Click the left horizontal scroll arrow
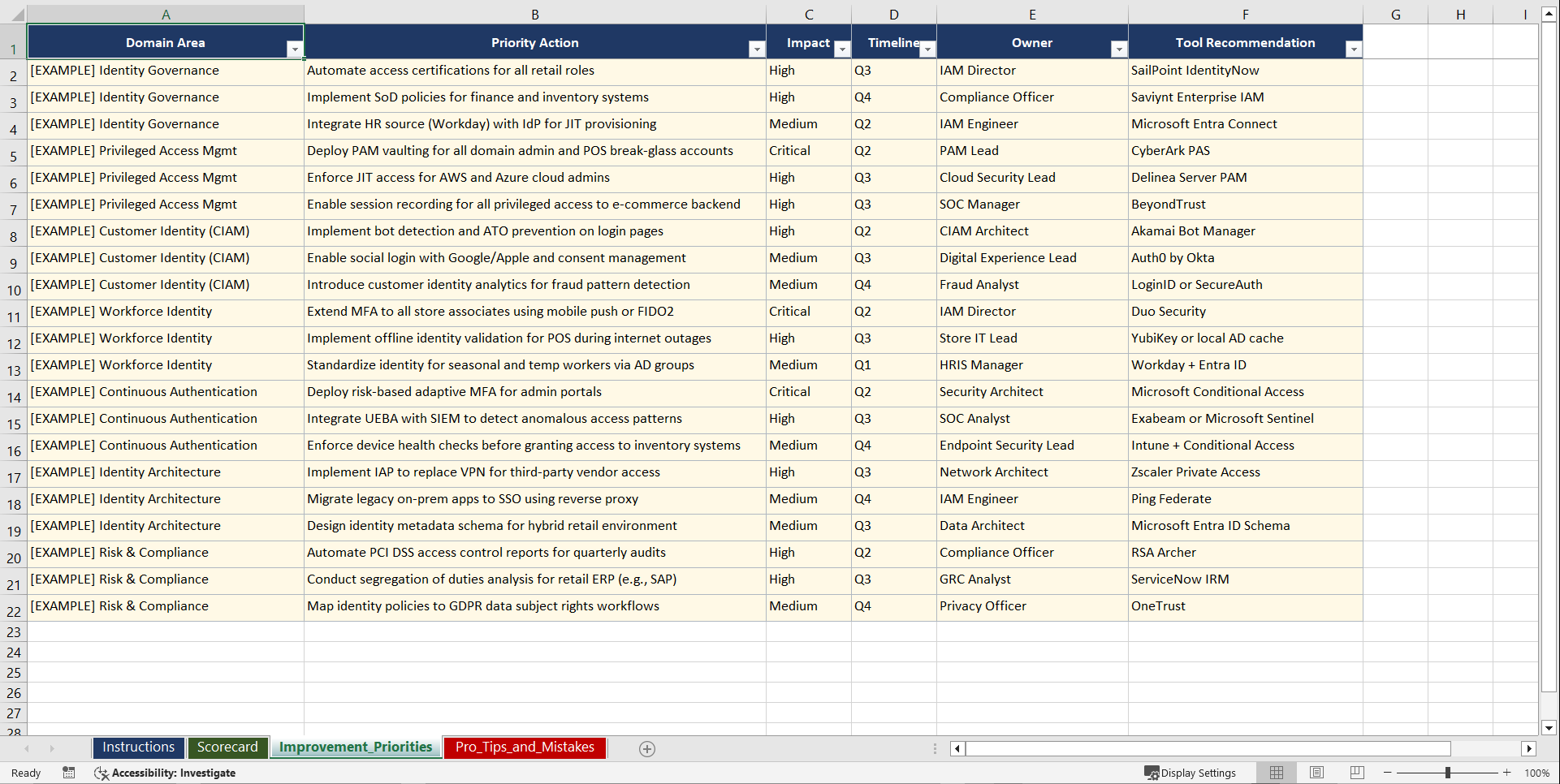The height and width of the screenshot is (784, 1560). pyautogui.click(x=956, y=748)
